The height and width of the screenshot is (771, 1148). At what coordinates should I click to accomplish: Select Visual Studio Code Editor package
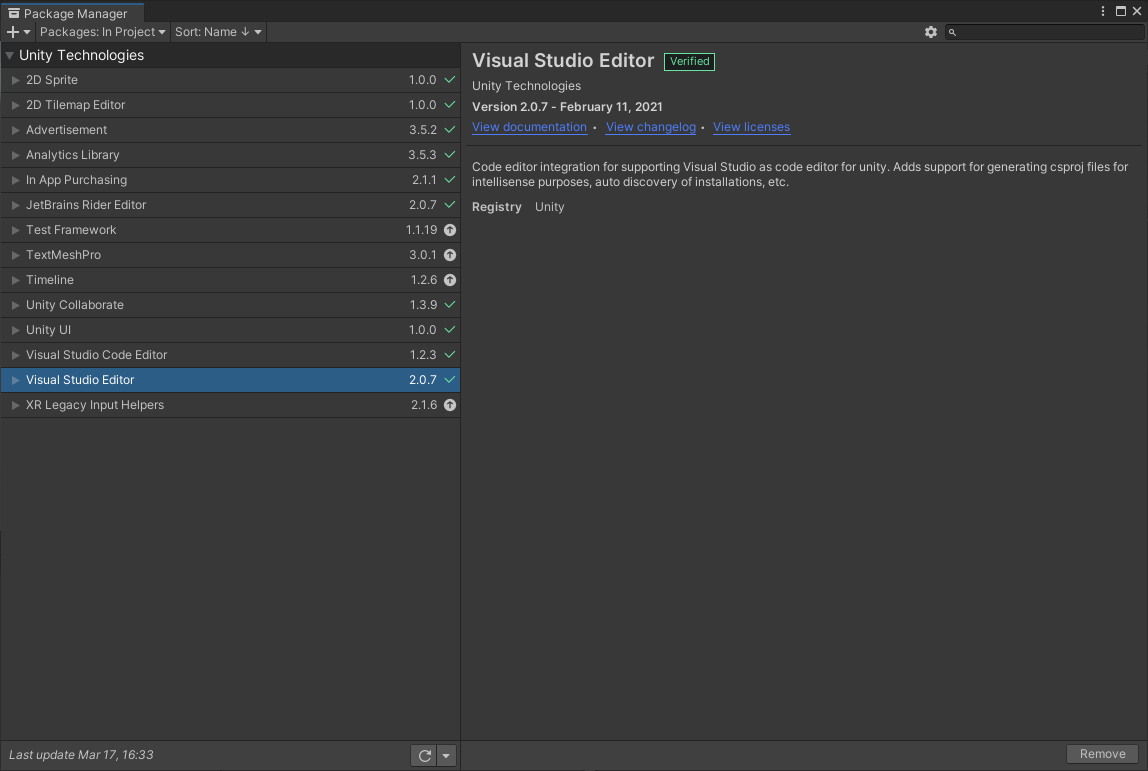point(230,355)
